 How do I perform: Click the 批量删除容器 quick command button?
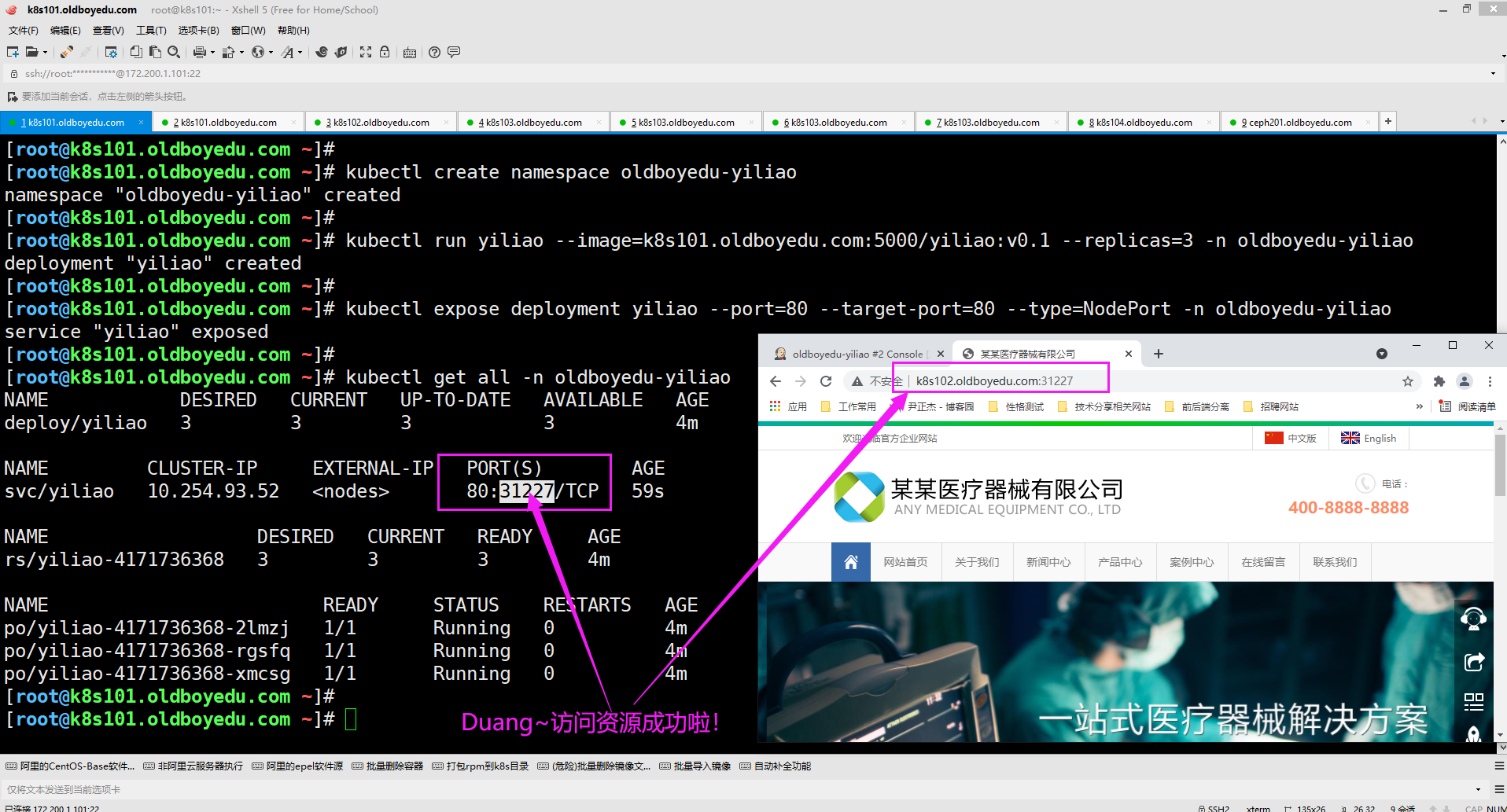pyautogui.click(x=388, y=766)
